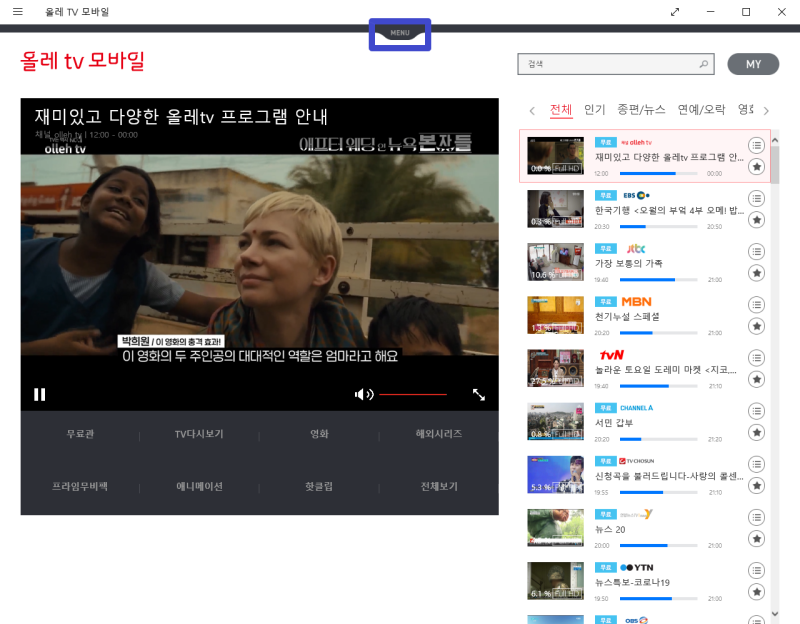Image resolution: width=800 pixels, height=624 pixels.
Task: Click the MY button at top right
Action: click(753, 63)
